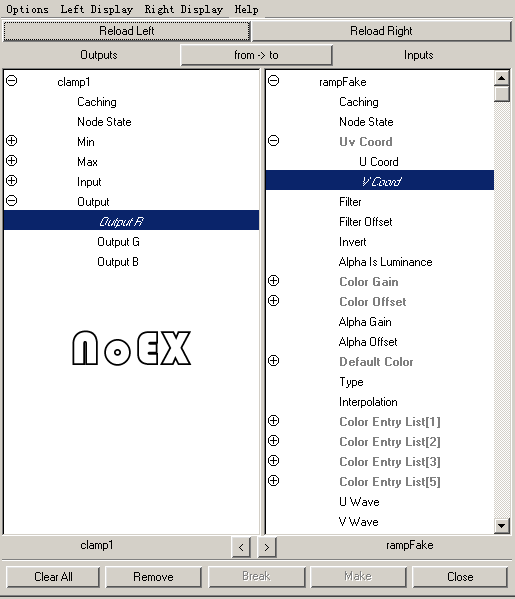This screenshot has width=515, height=599.
Task: Expand the Min attribute of clamp1
Action: (x=12, y=141)
